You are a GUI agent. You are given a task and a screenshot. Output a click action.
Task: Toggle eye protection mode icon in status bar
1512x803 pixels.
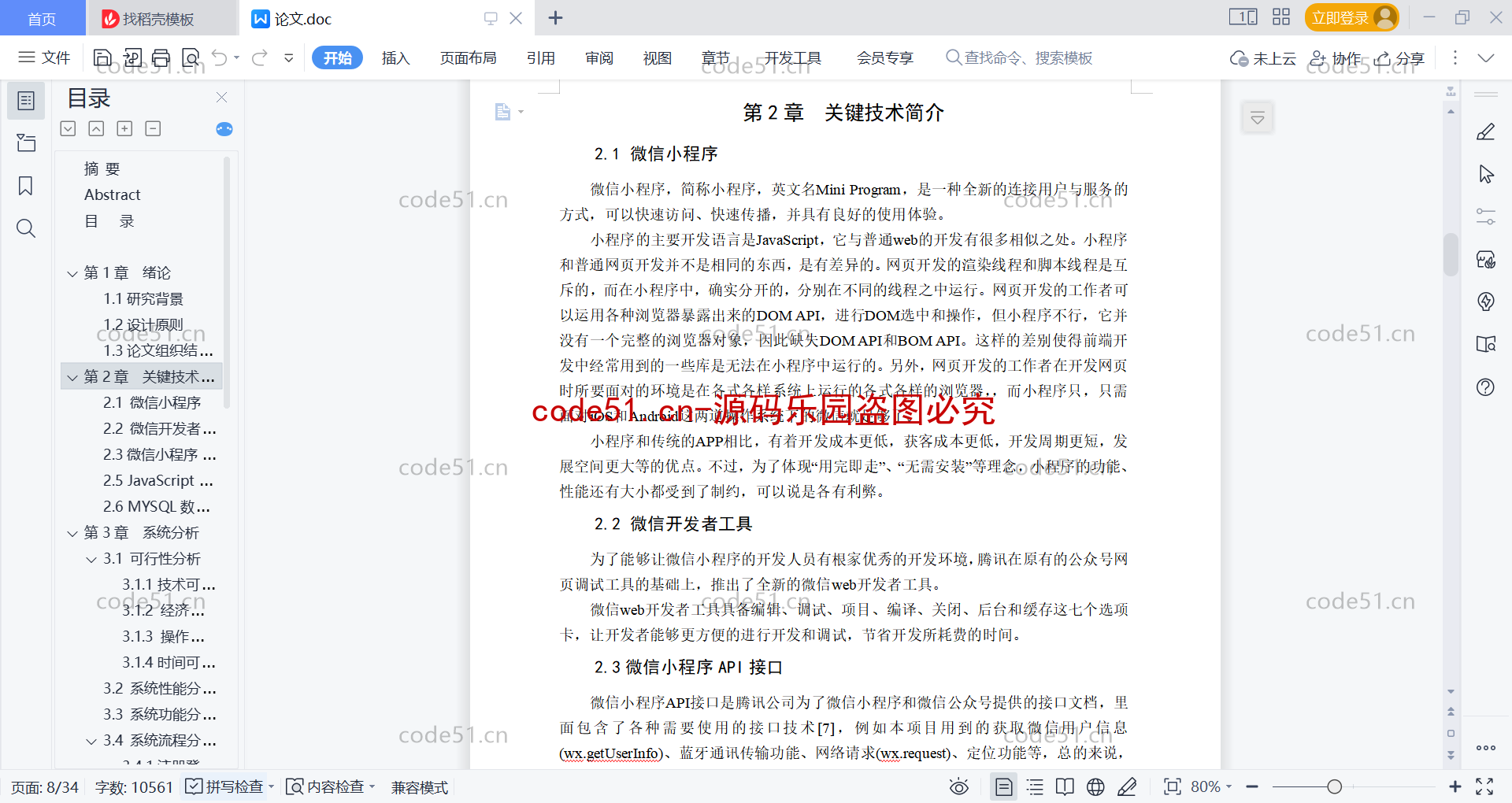point(959,786)
